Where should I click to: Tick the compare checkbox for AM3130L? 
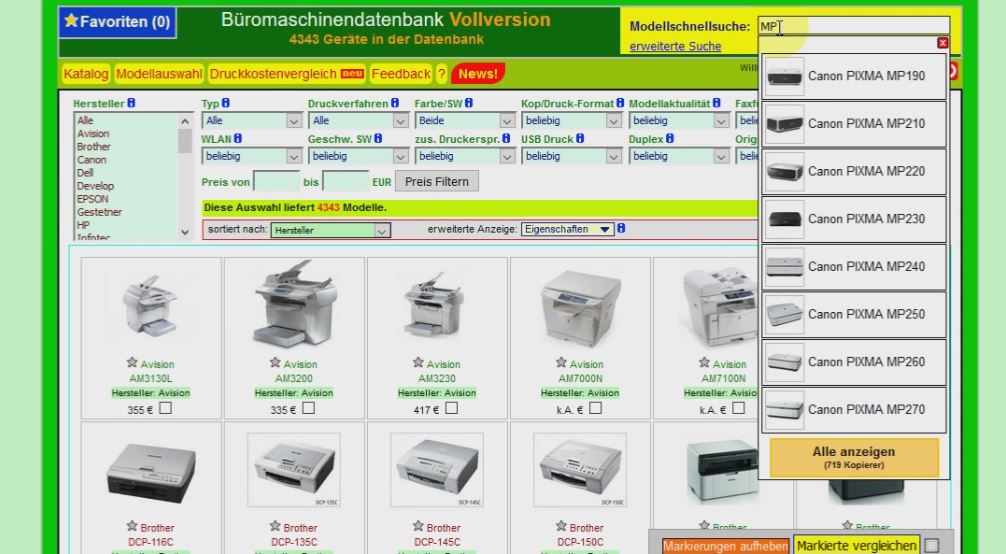coord(166,408)
